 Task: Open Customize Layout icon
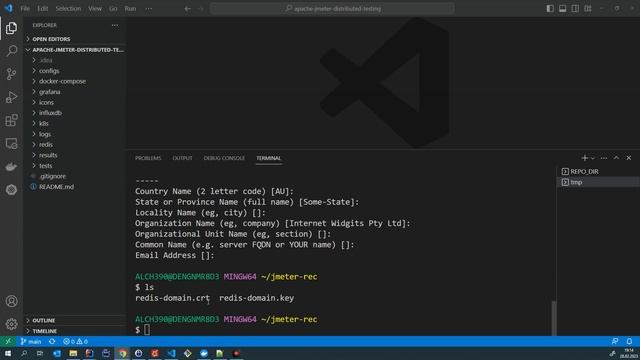(588, 9)
